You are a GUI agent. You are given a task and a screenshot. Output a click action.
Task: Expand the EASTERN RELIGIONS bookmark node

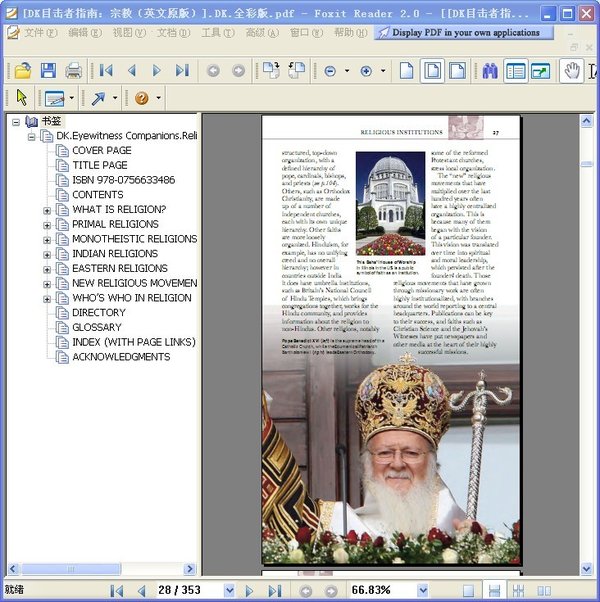(x=47, y=269)
